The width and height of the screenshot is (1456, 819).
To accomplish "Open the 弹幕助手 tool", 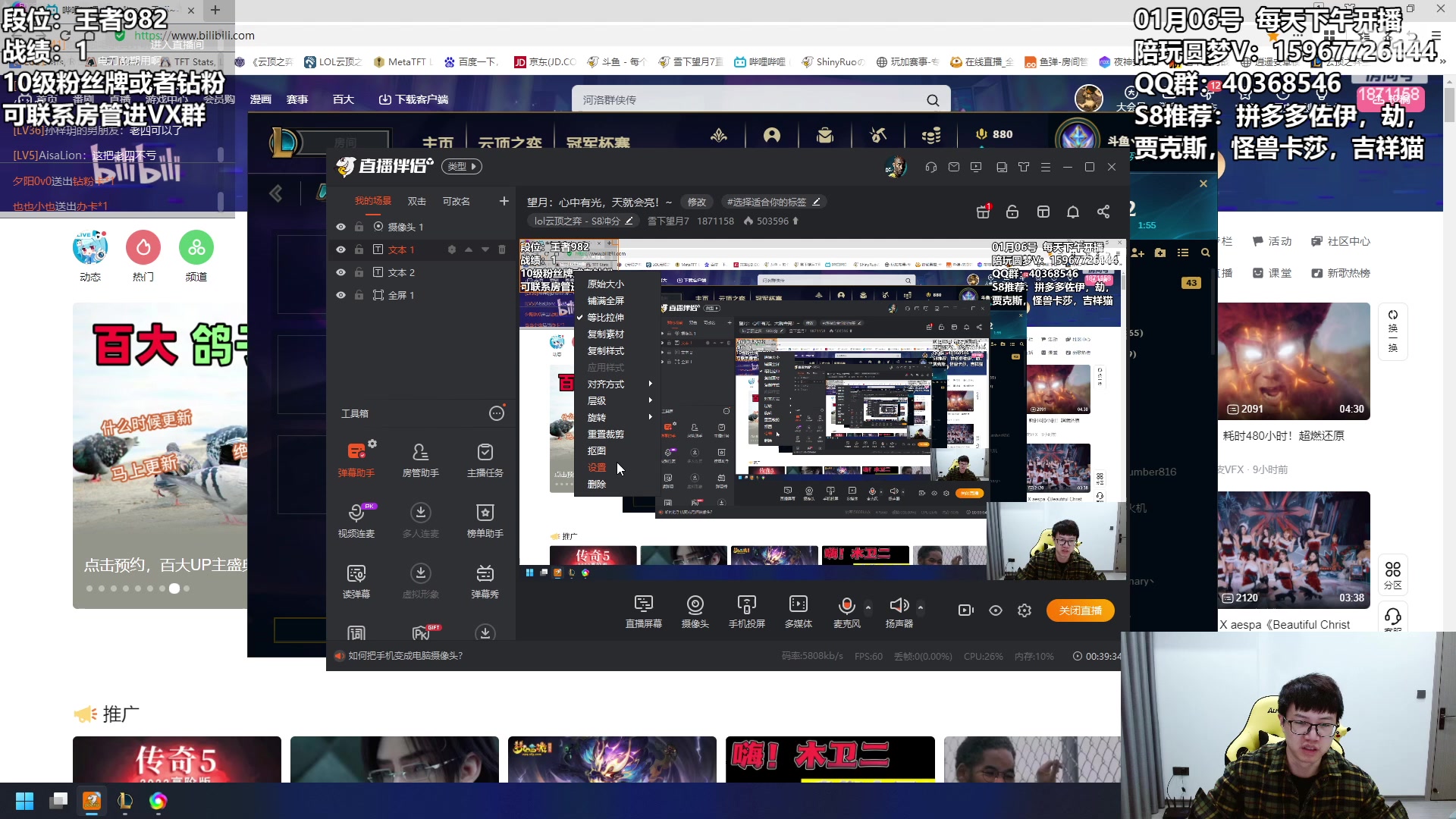I will tap(356, 460).
